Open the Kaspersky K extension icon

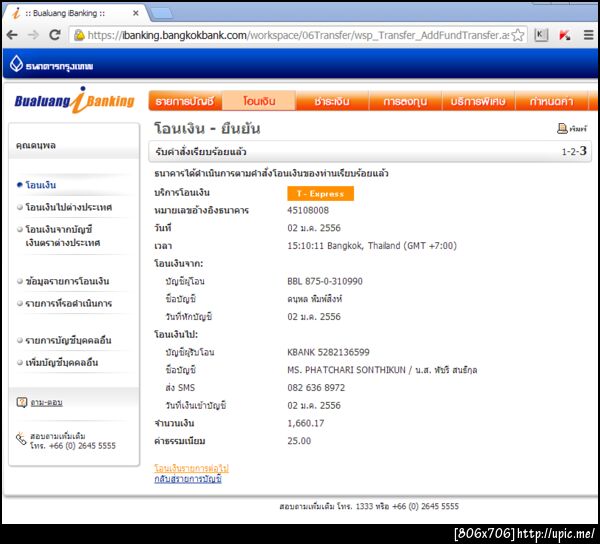click(541, 35)
